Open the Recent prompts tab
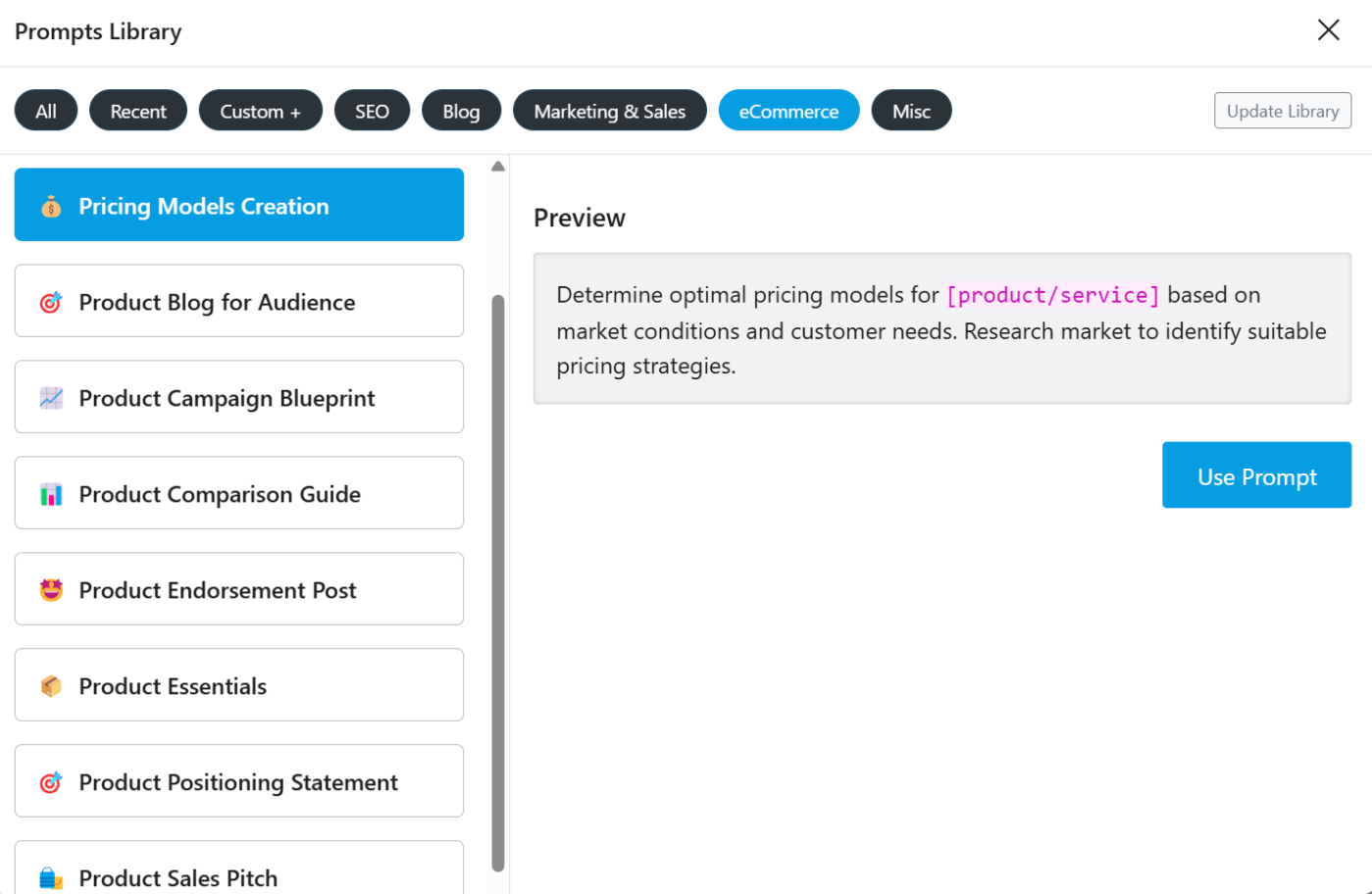Screen dimensions: 1372x894 [x=137, y=110]
